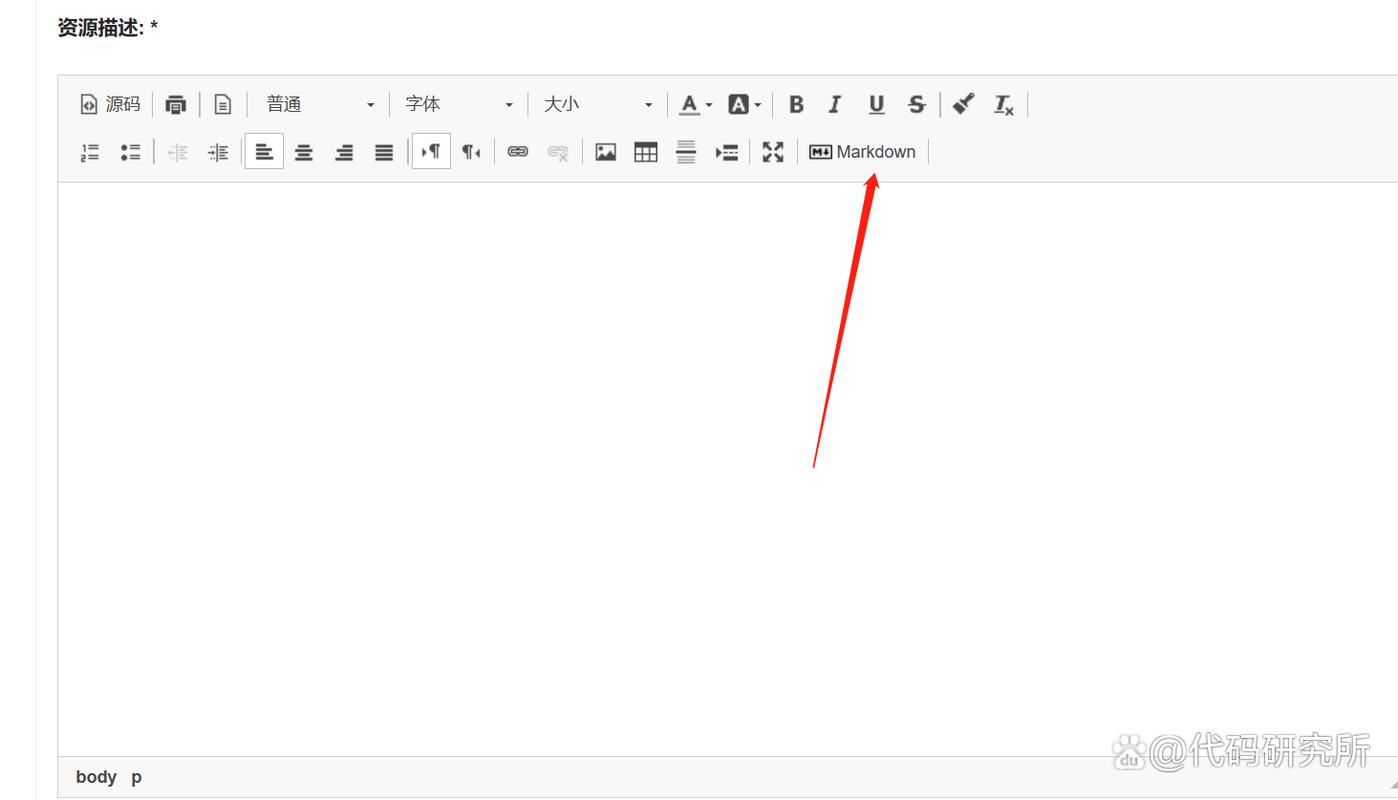Insert a table into the editor
1398x800 pixels.
tap(646, 152)
